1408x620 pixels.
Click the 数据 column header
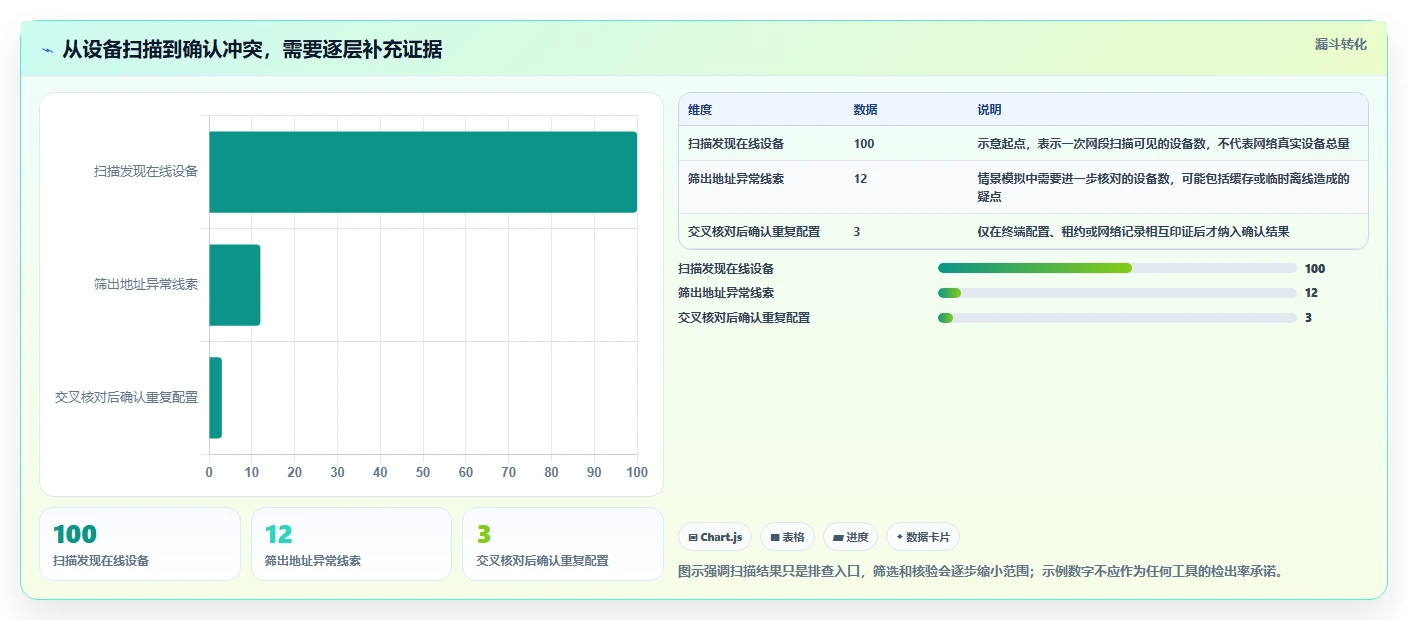point(866,110)
